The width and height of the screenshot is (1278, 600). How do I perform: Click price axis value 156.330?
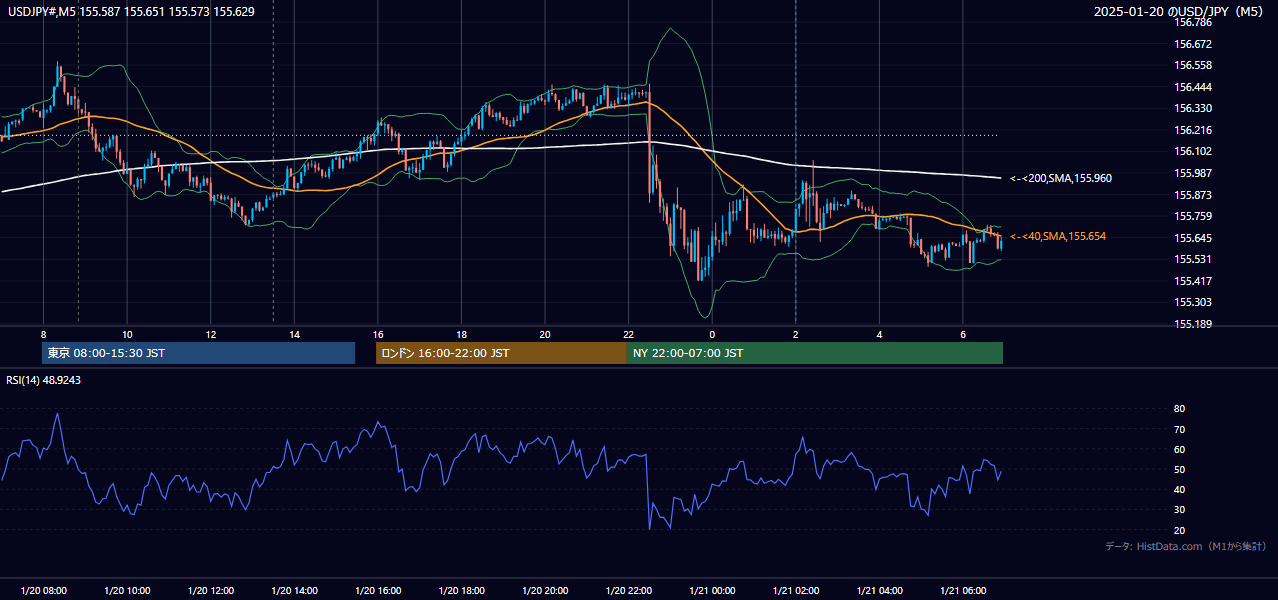click(1193, 108)
